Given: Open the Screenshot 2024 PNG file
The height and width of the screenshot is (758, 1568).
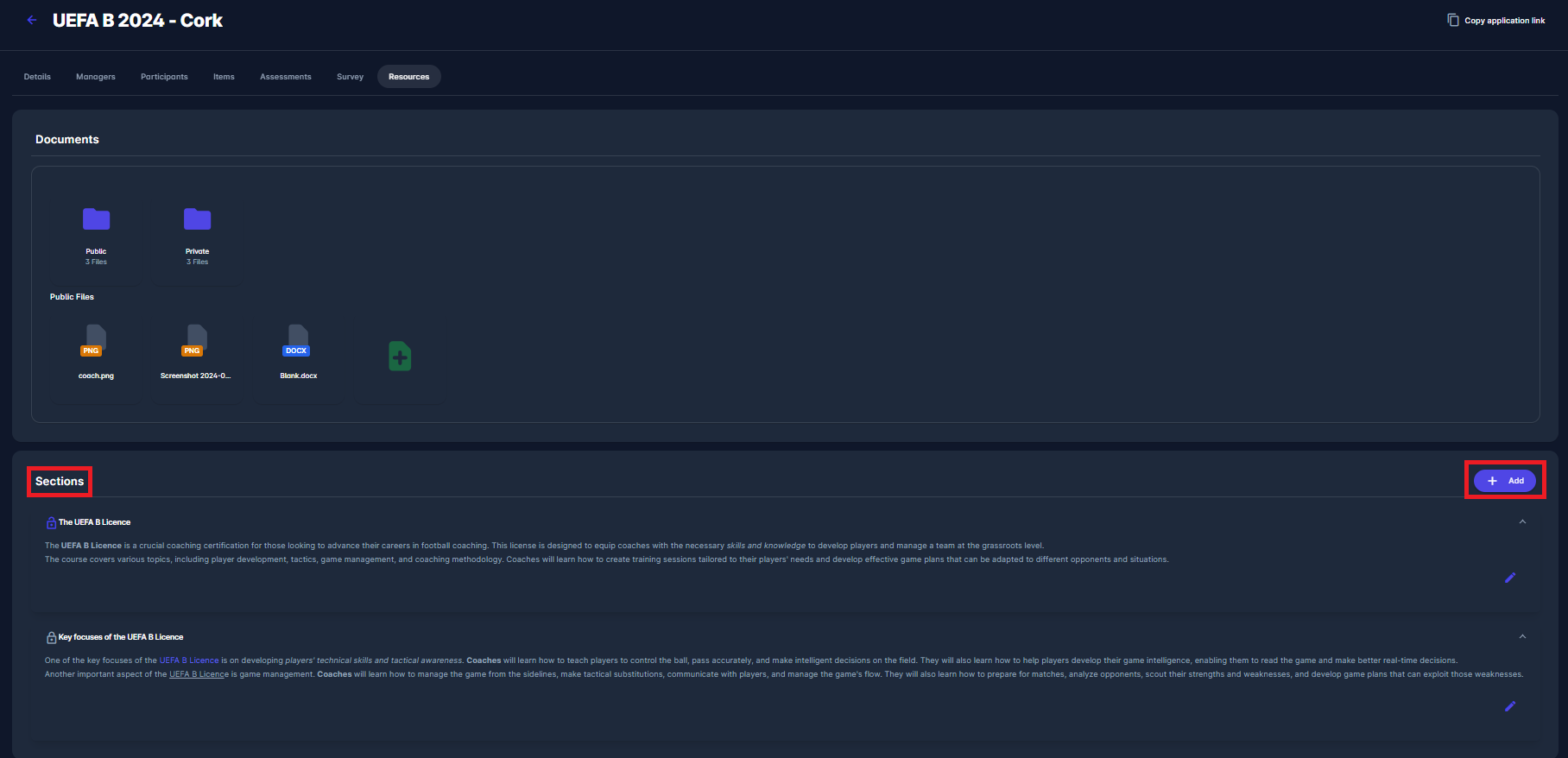Looking at the screenshot, I should 196,341.
